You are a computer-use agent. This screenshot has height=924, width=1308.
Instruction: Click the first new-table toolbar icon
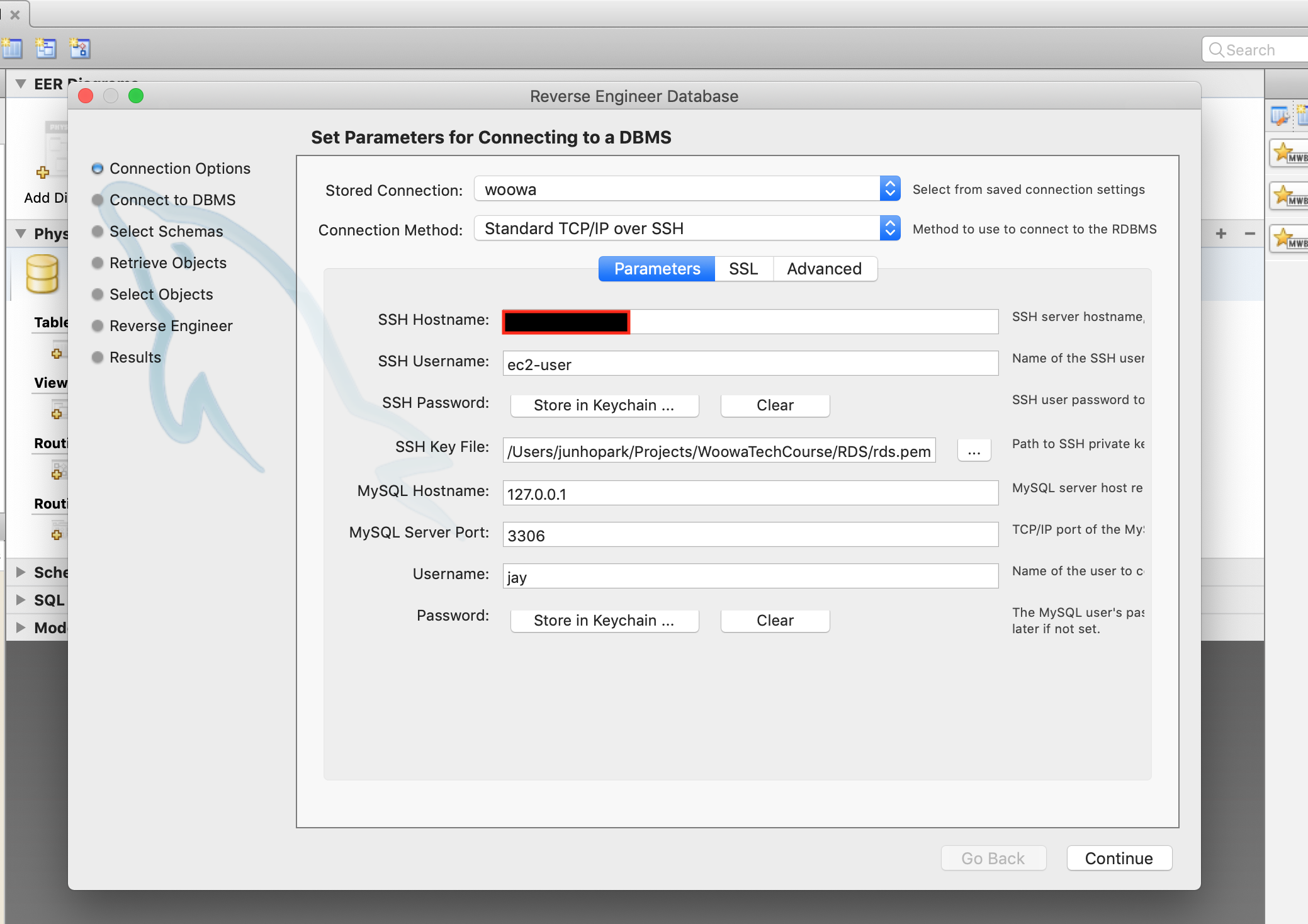(x=11, y=48)
